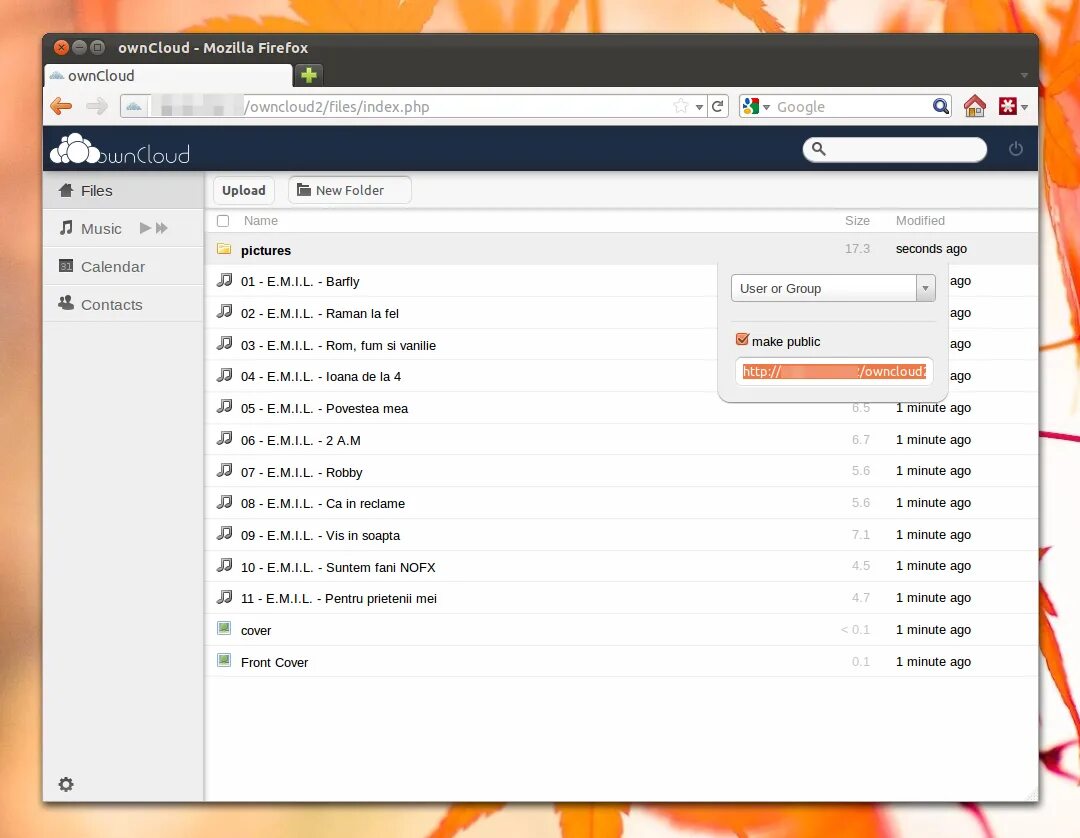Select the ownCloud browser tab
The image size is (1080, 838).
click(169, 75)
